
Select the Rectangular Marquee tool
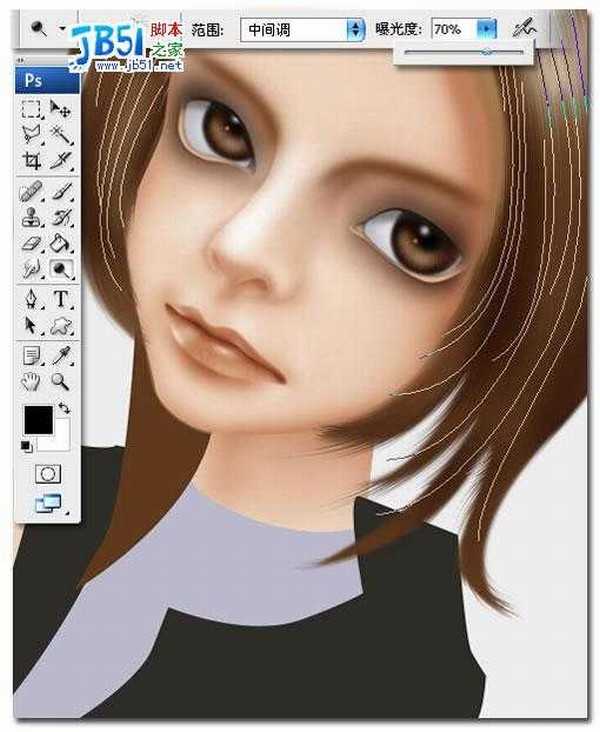(32, 109)
